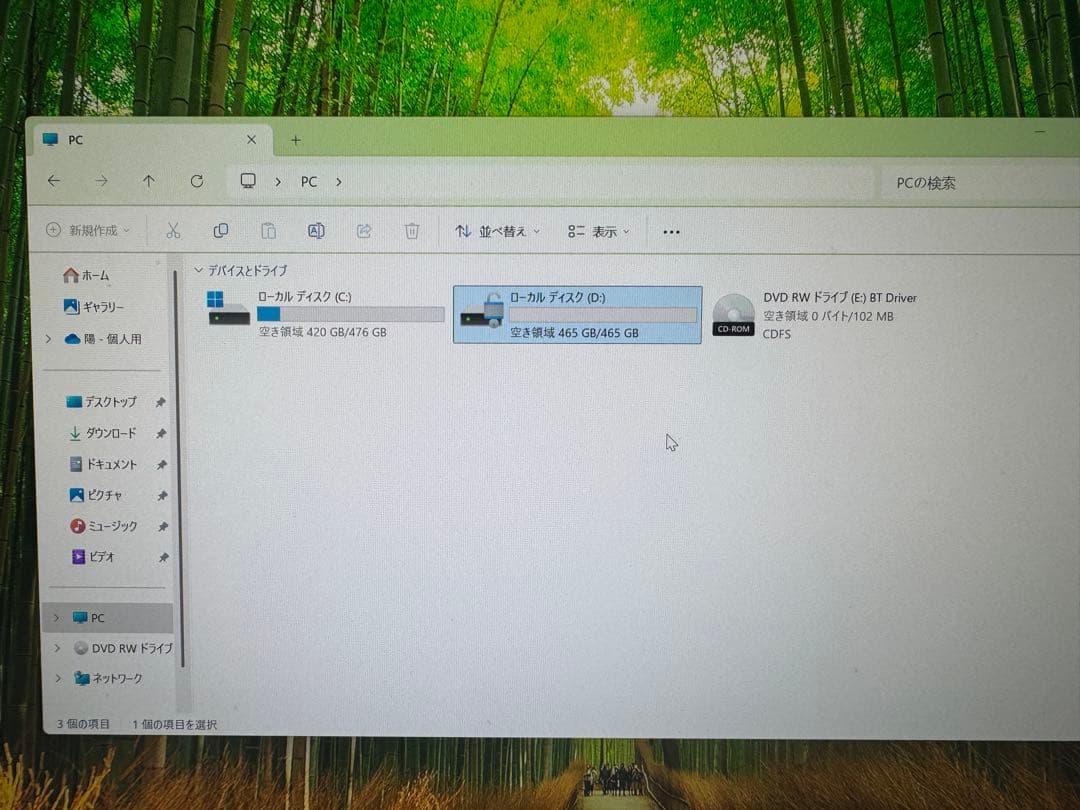Click the Delete trash icon
The height and width of the screenshot is (810, 1080).
pos(411,231)
